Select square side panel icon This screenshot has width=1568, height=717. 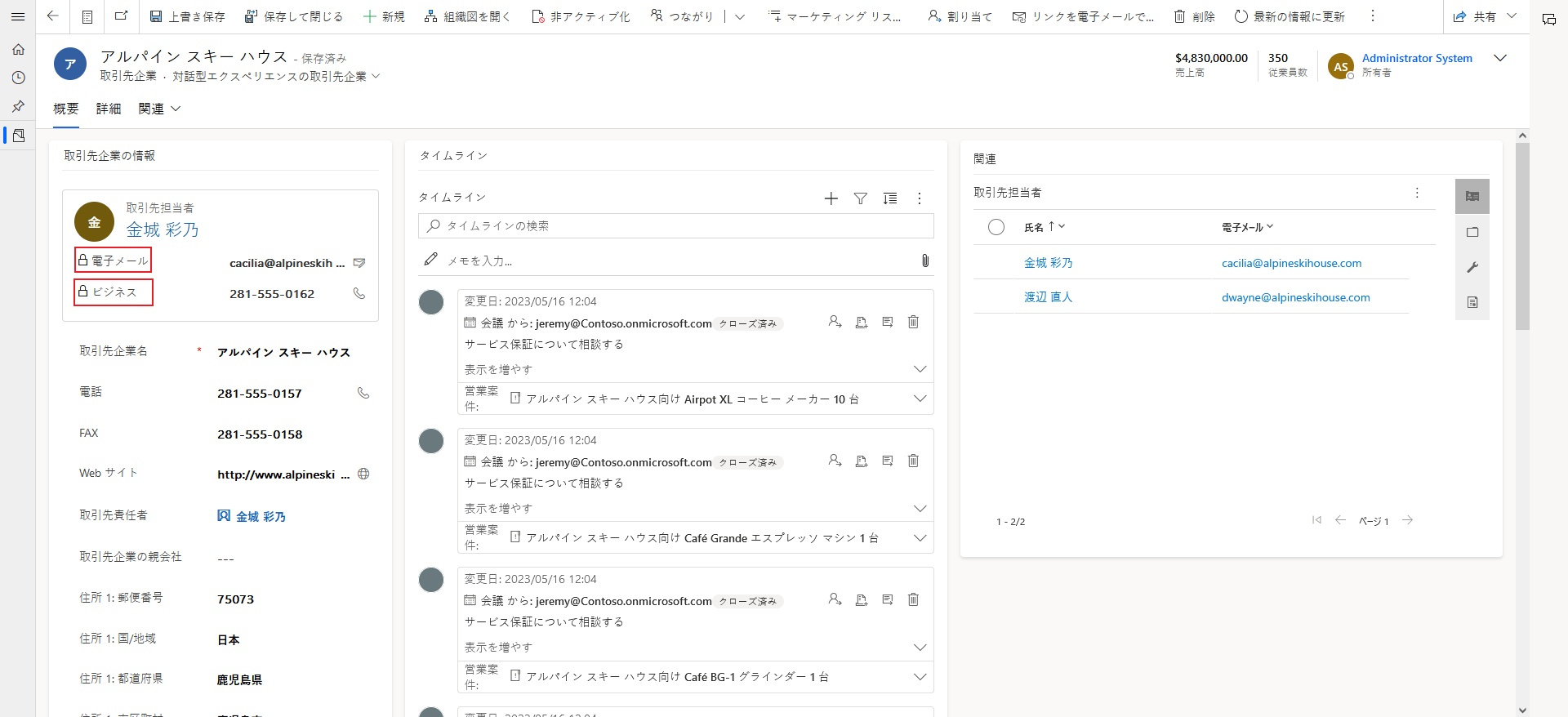[x=1472, y=232]
